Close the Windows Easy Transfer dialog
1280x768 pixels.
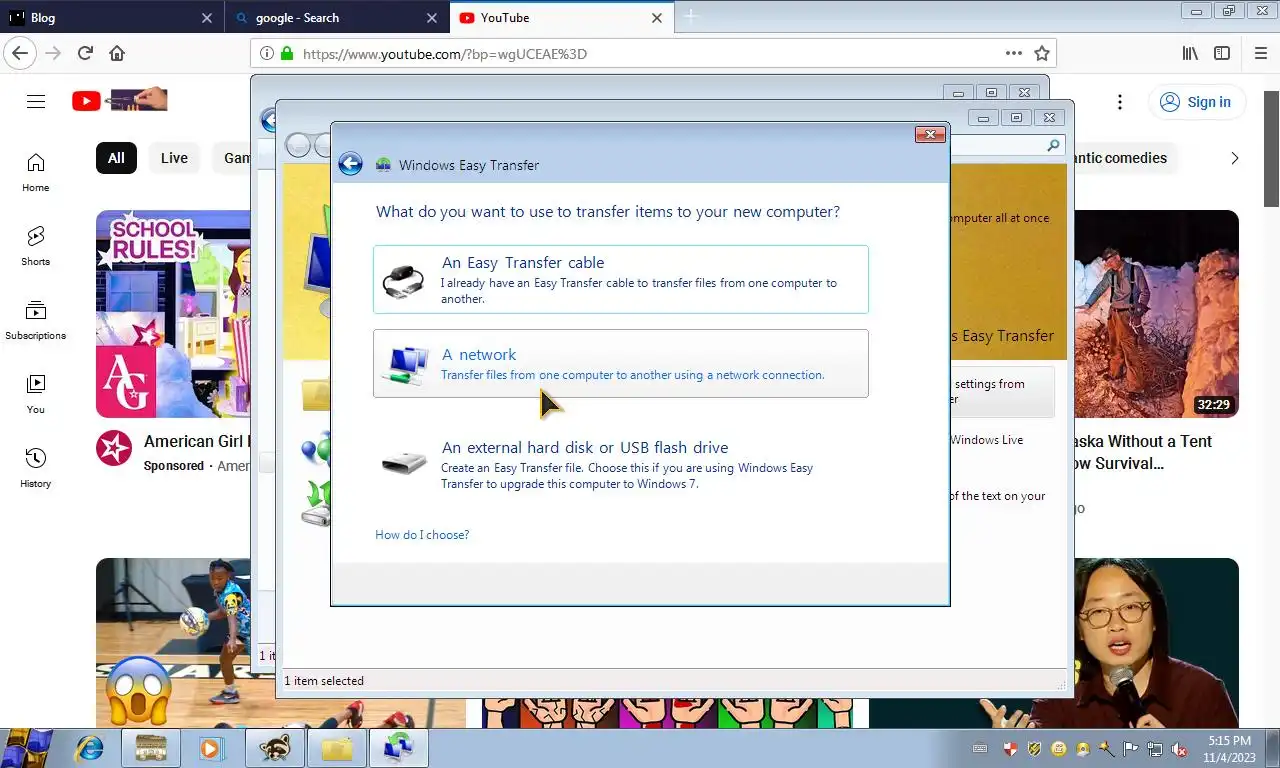(930, 134)
